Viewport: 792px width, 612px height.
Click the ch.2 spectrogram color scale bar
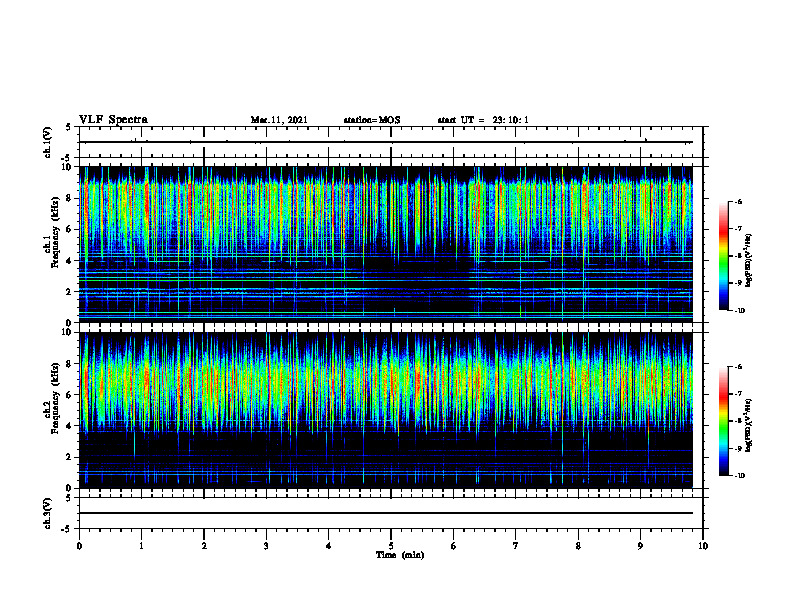(x=723, y=421)
